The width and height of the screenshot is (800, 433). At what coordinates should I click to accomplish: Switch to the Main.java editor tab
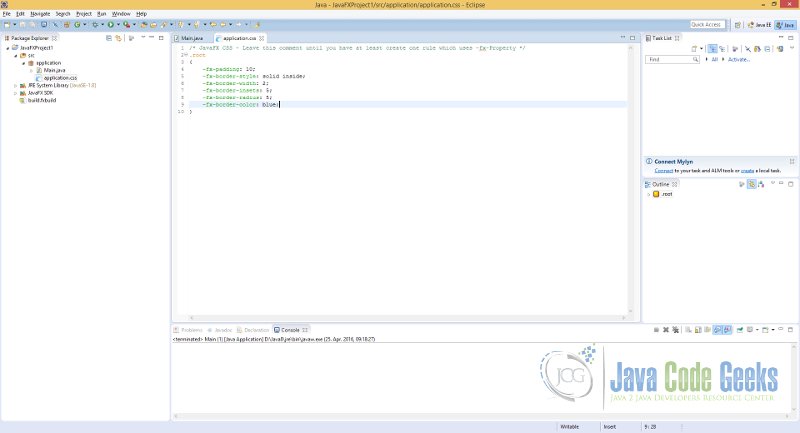pos(188,38)
